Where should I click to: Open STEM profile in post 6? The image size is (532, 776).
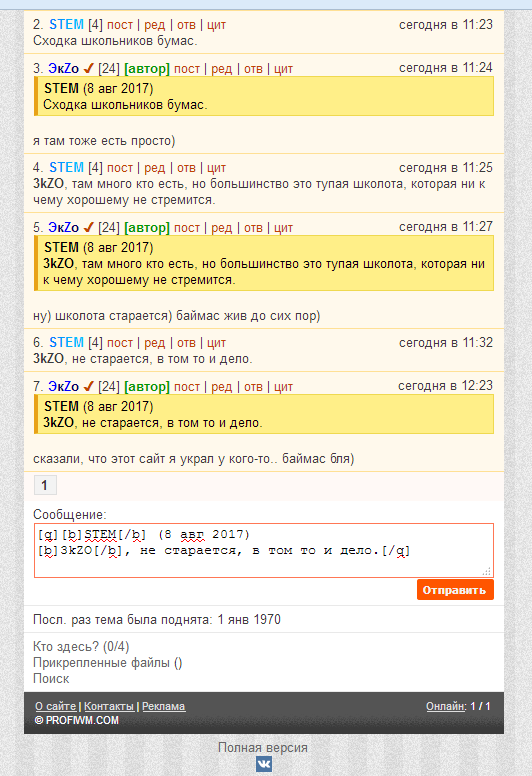pos(66,342)
